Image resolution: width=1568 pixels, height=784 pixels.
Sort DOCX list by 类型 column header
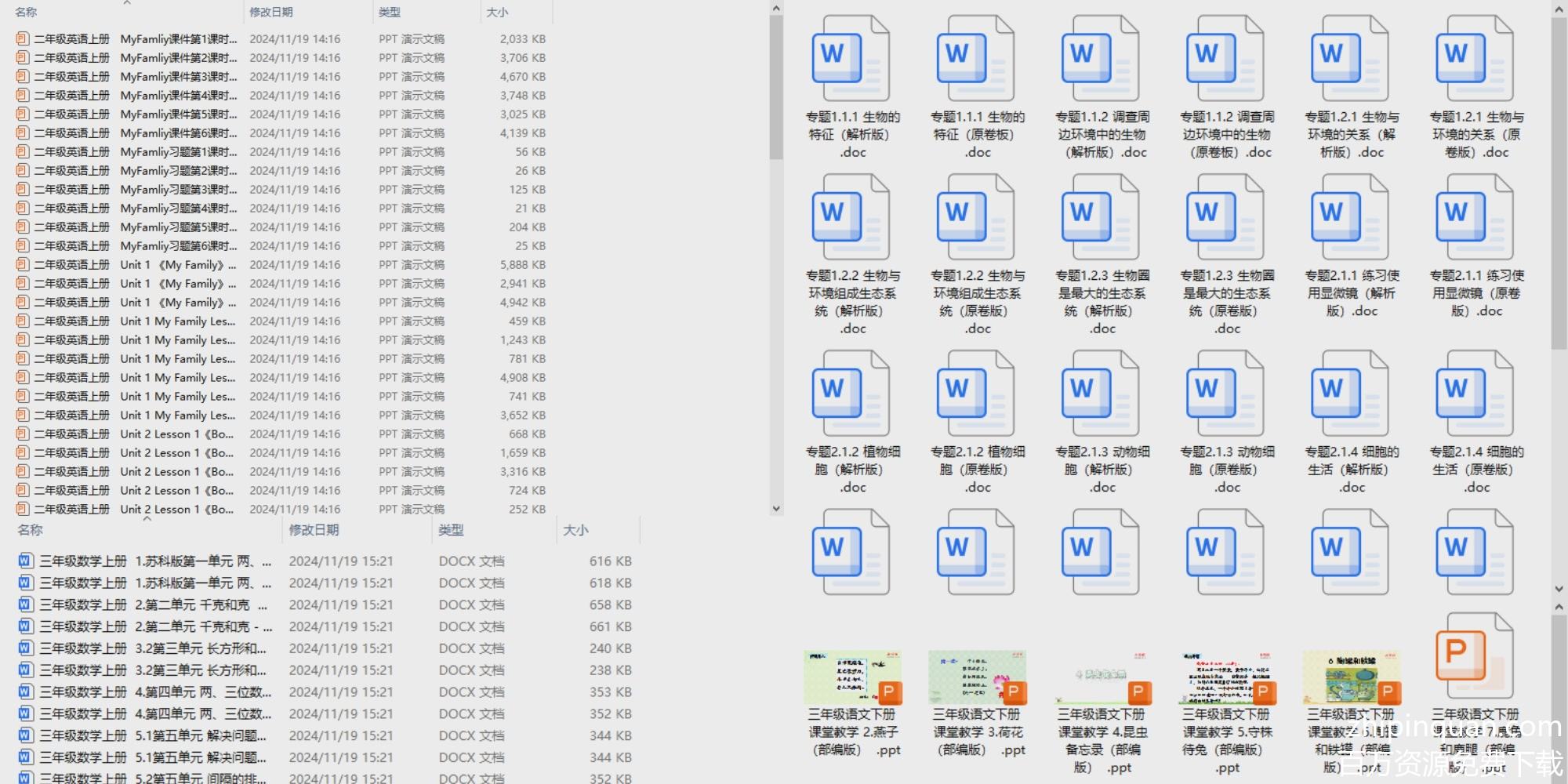pyautogui.click(x=451, y=530)
